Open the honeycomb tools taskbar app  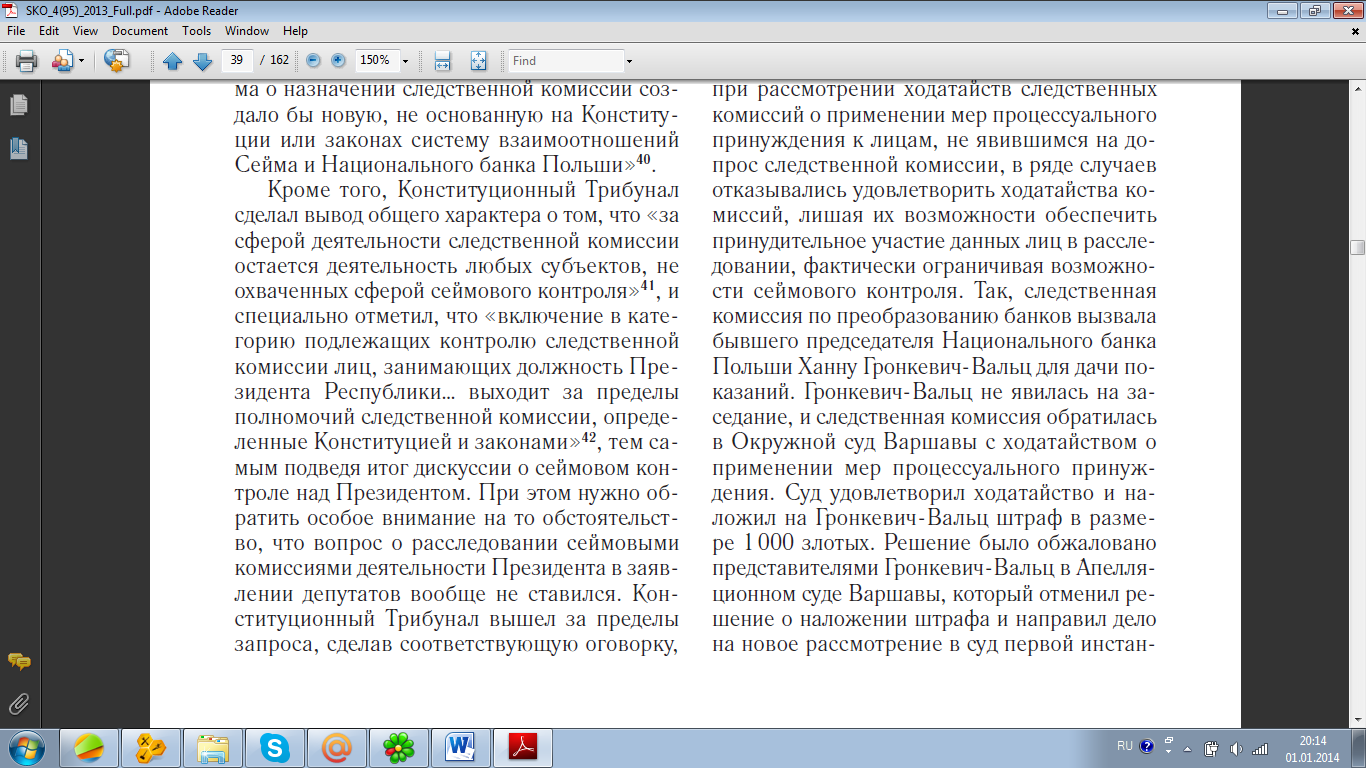click(151, 748)
